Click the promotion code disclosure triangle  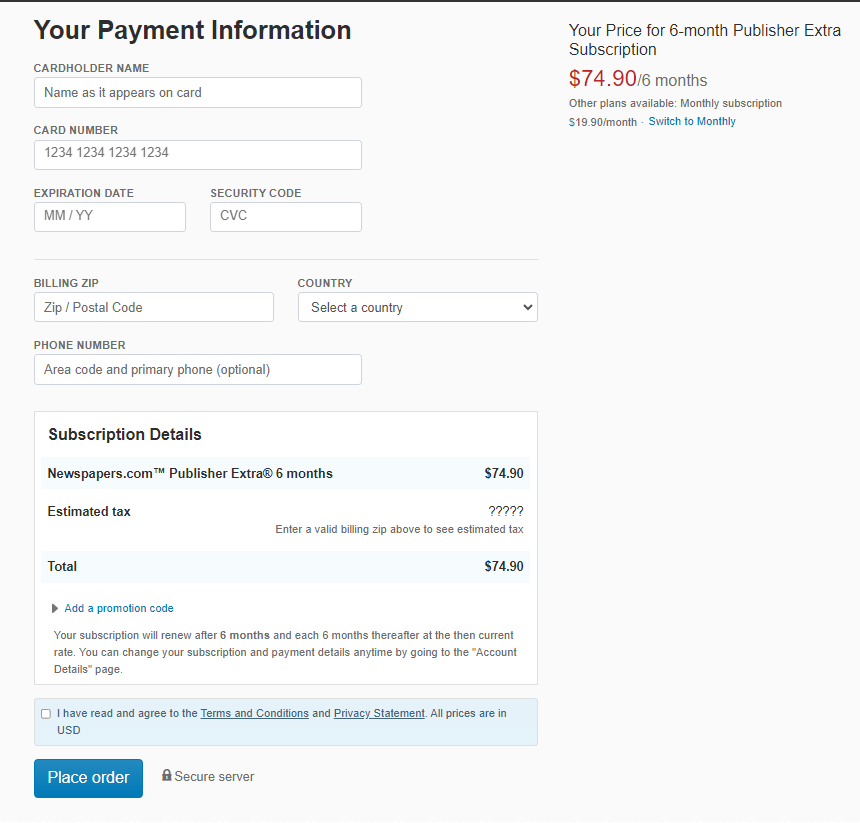point(54,609)
